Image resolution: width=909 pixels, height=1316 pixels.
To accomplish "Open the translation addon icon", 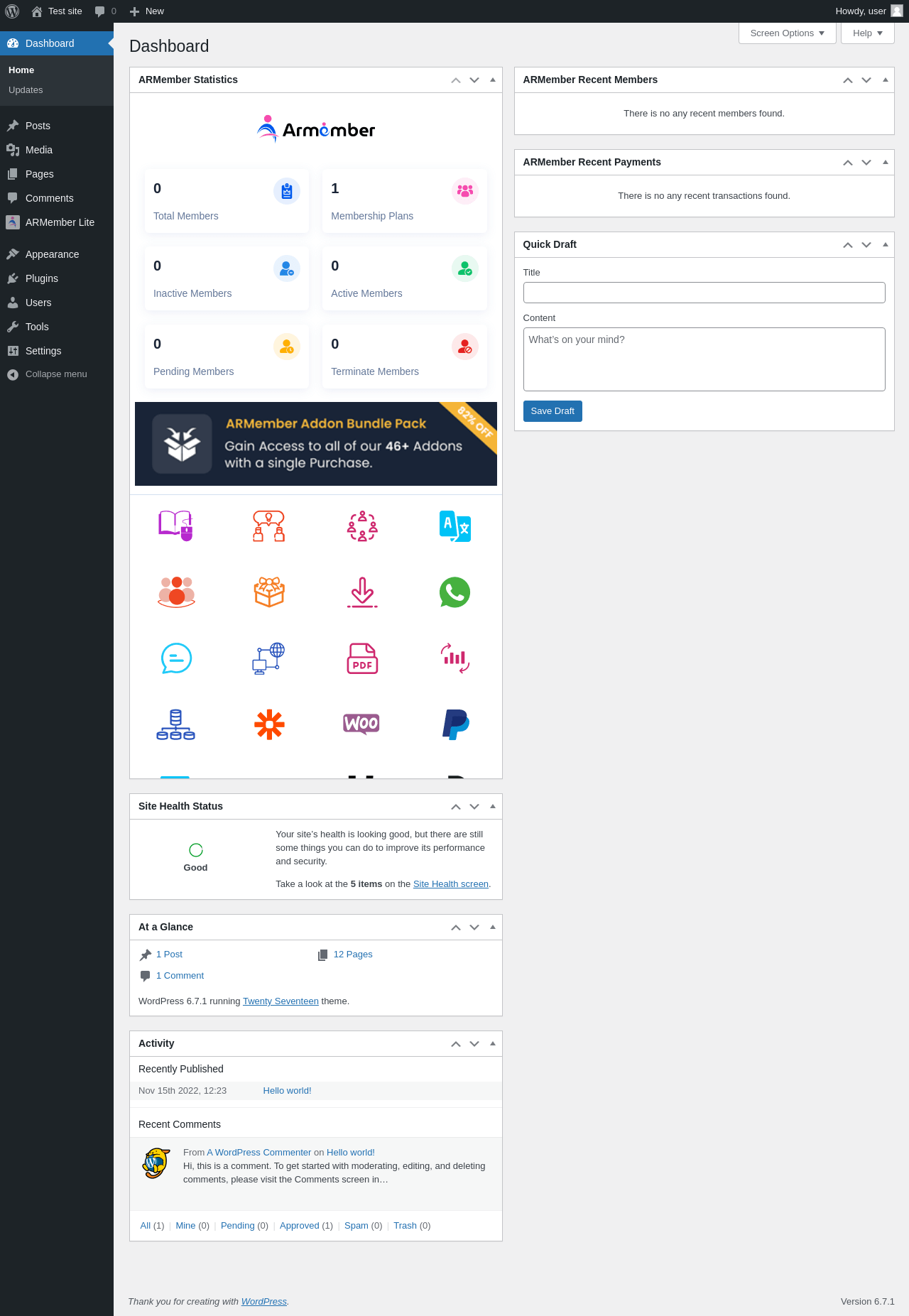I will tap(455, 526).
